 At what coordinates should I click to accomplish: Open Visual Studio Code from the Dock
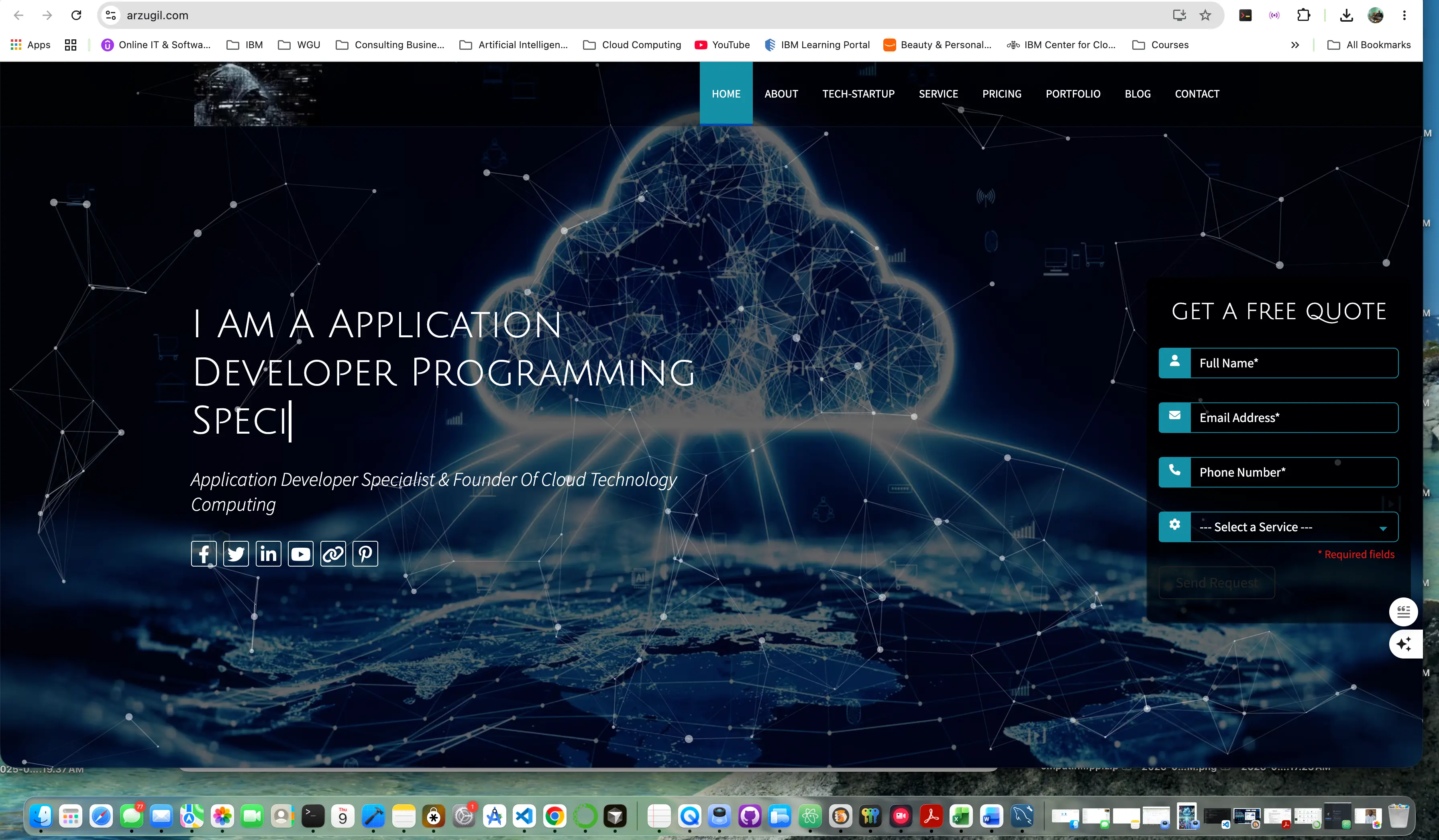pyautogui.click(x=524, y=817)
